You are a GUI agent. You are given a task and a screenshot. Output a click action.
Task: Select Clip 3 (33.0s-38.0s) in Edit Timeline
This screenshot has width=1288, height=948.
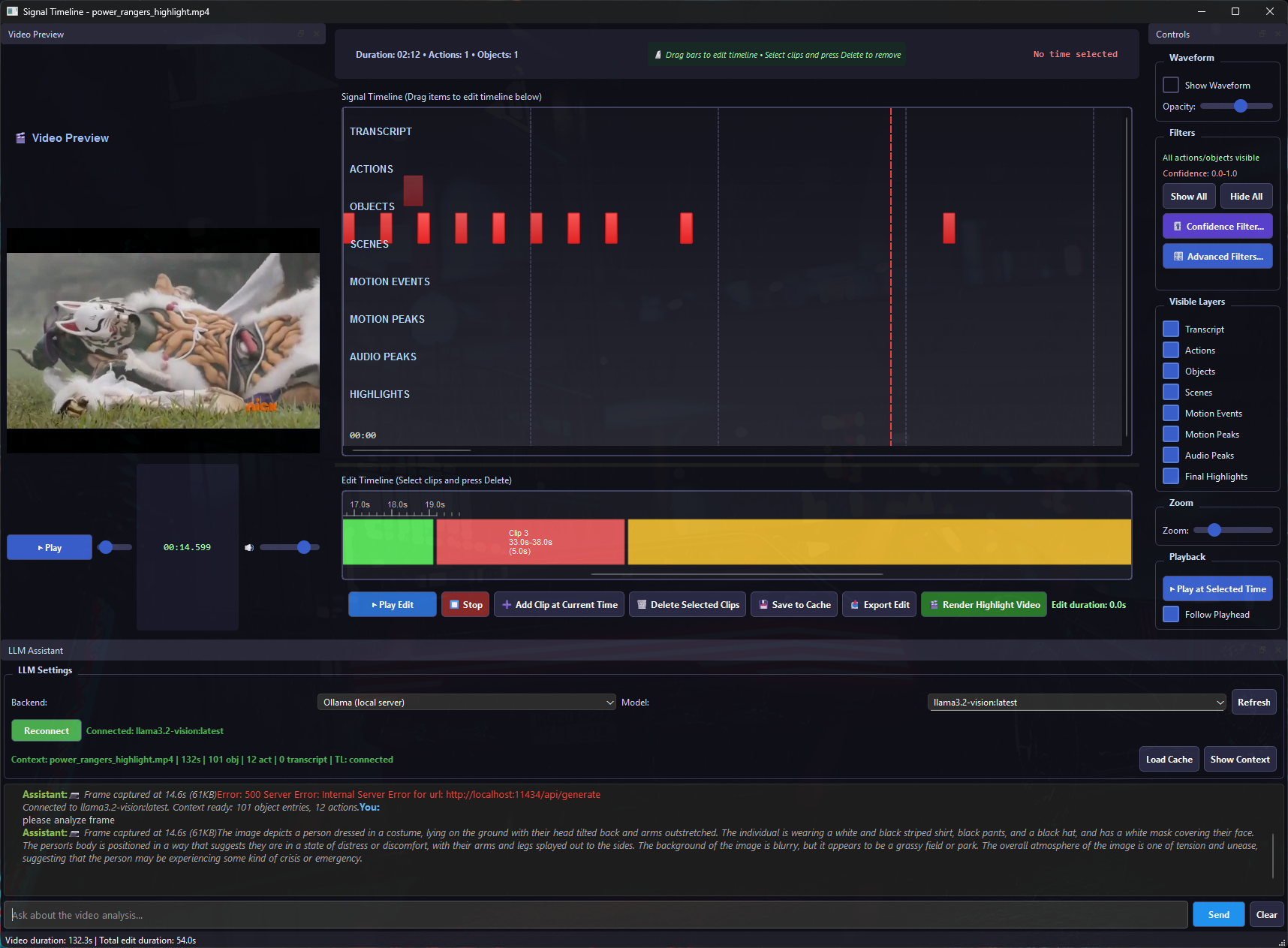click(530, 541)
